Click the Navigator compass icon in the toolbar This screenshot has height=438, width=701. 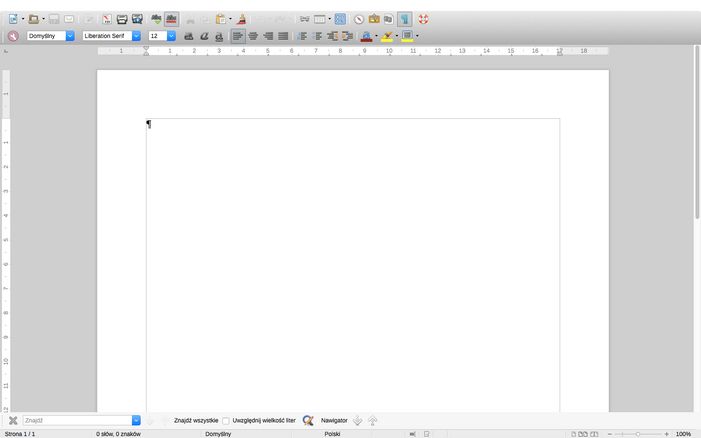coord(358,19)
